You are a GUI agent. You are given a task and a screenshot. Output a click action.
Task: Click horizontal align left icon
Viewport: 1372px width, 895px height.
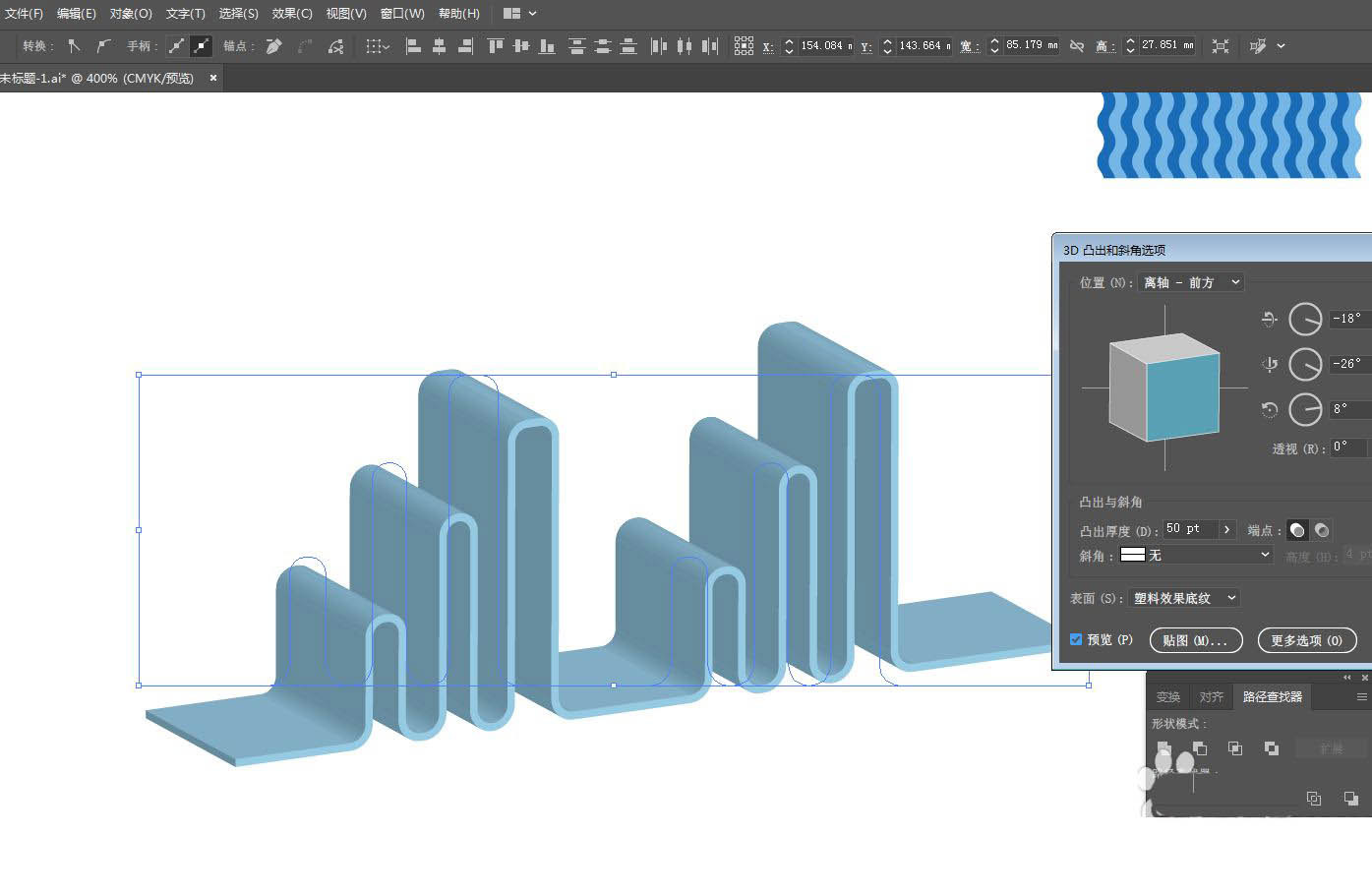414,46
